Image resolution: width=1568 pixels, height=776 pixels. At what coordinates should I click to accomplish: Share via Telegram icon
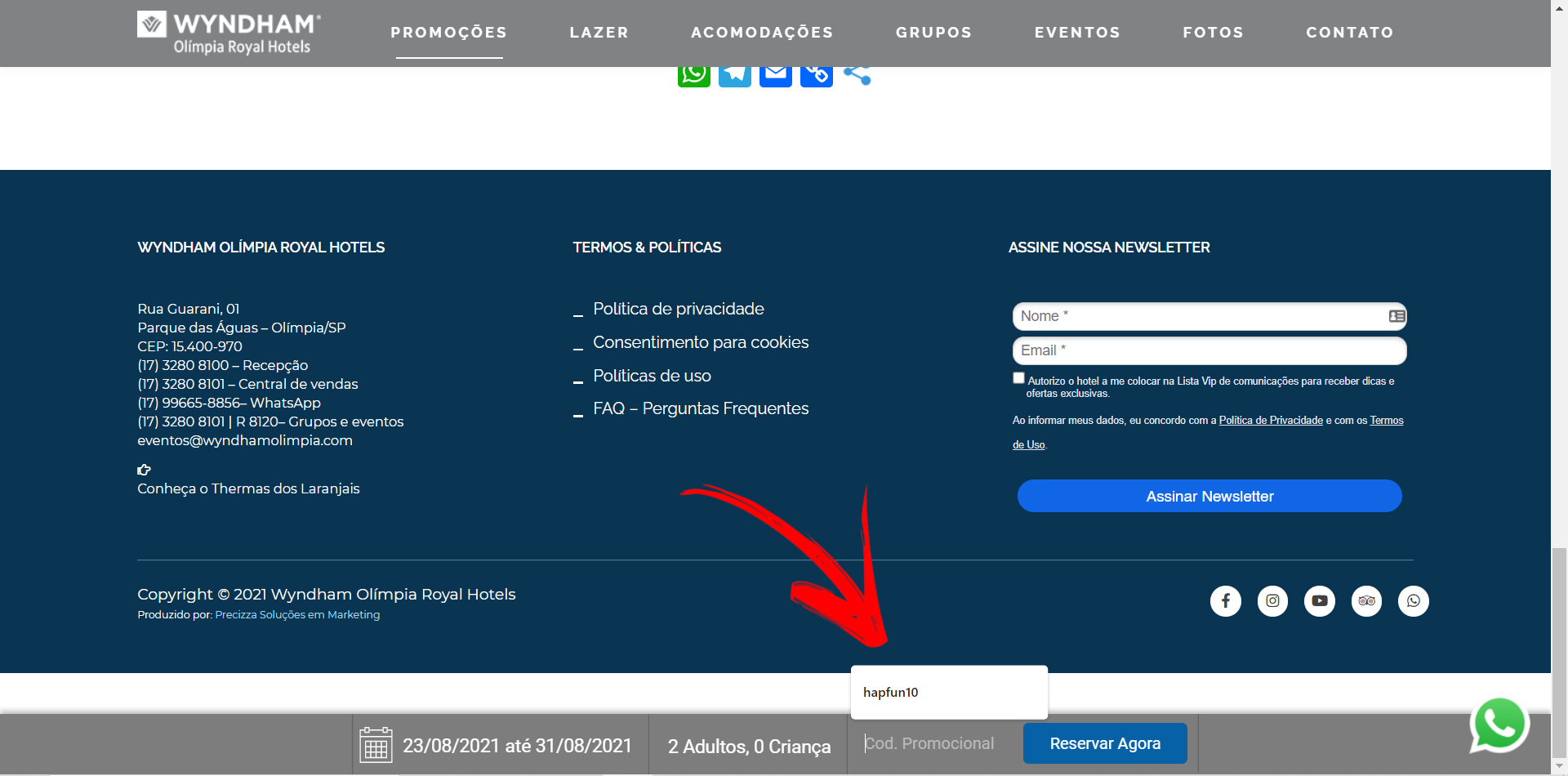tap(735, 75)
